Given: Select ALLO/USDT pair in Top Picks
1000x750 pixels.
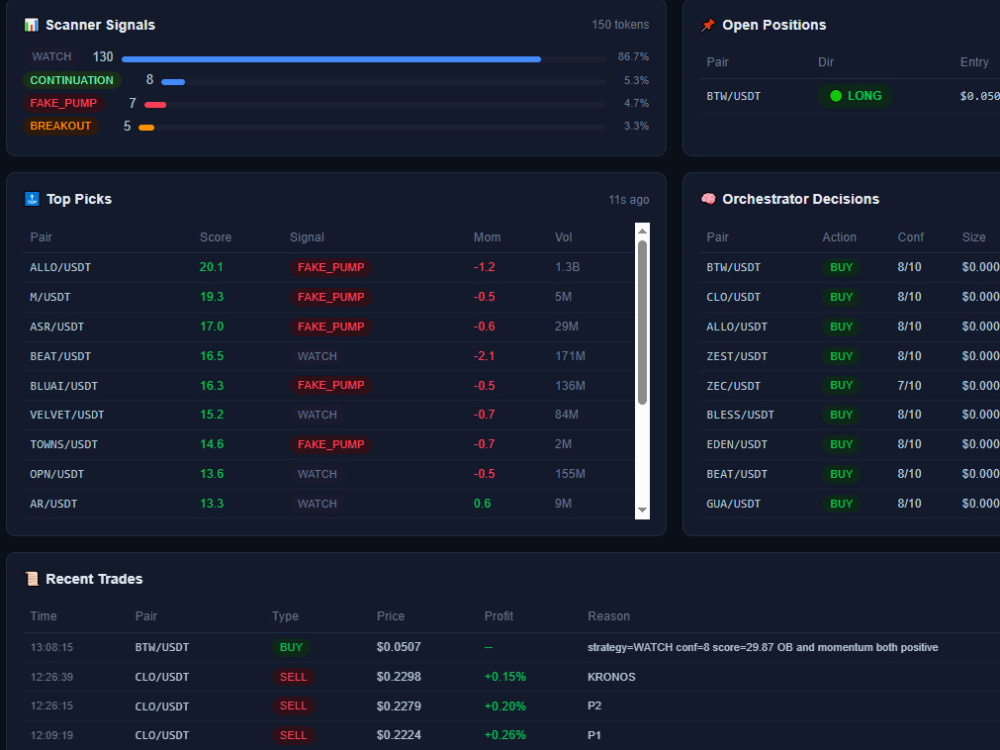Looking at the screenshot, I should (x=61, y=267).
